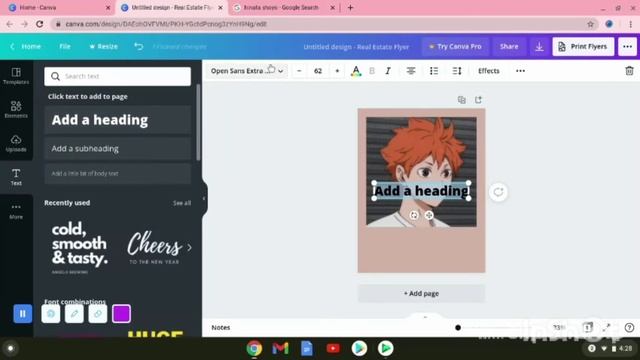Click See all for recently used

click(182, 203)
